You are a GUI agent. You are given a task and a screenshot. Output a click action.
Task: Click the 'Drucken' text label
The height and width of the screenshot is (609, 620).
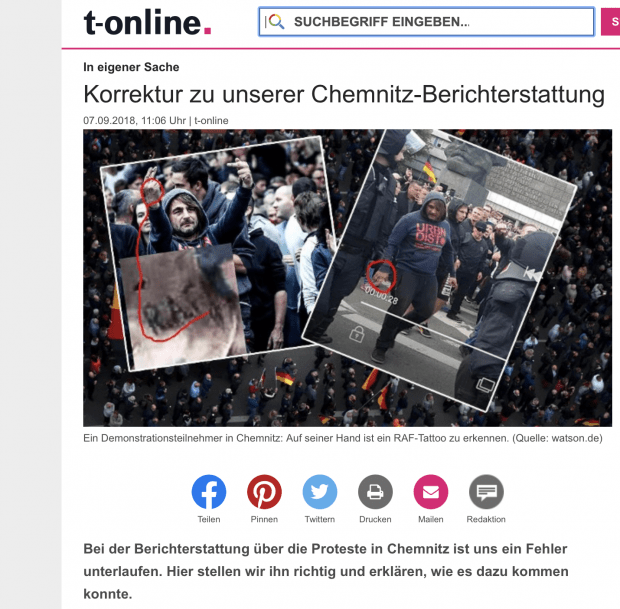(x=375, y=519)
